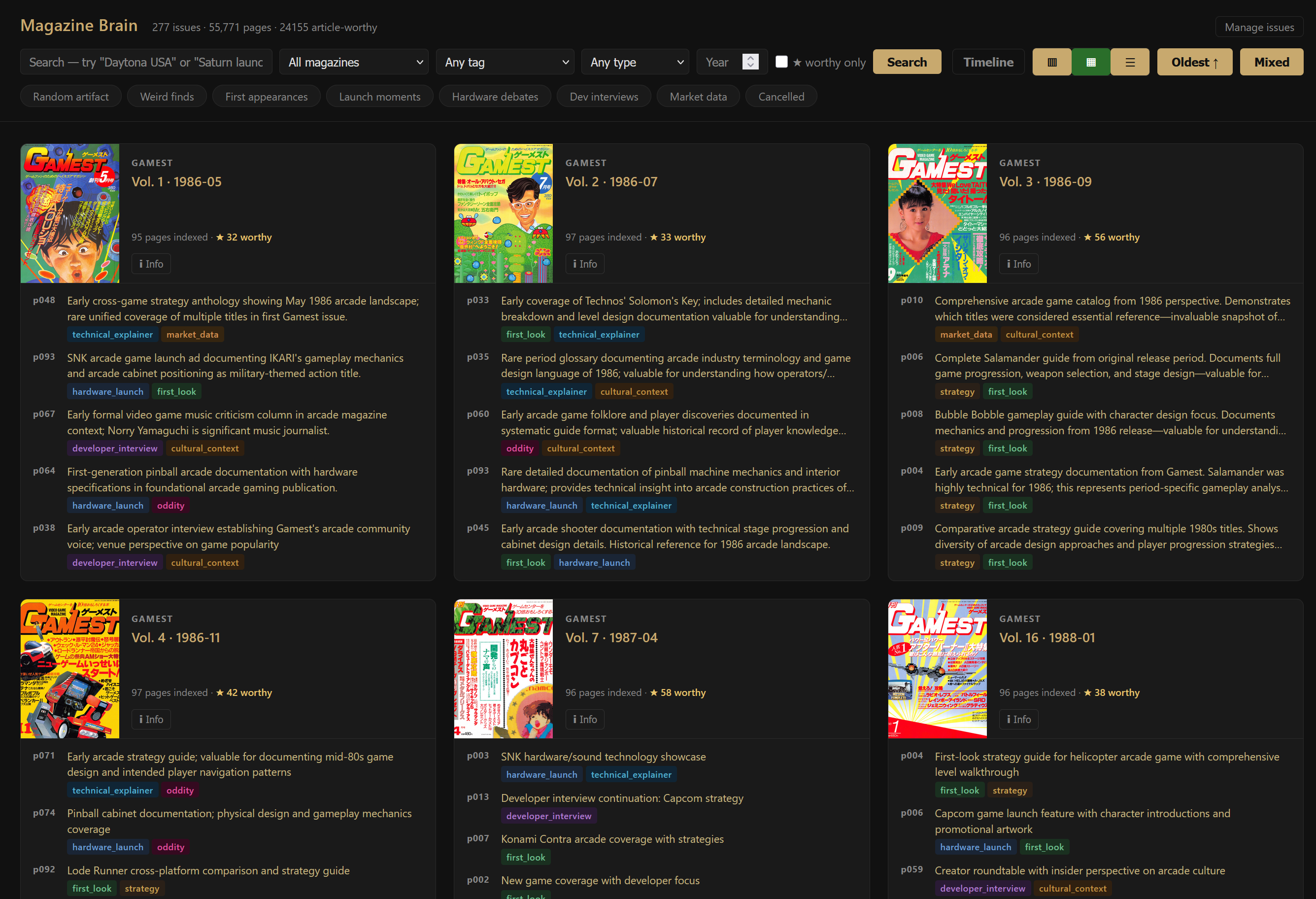Switch to the column shelf view icon

coord(1051,62)
